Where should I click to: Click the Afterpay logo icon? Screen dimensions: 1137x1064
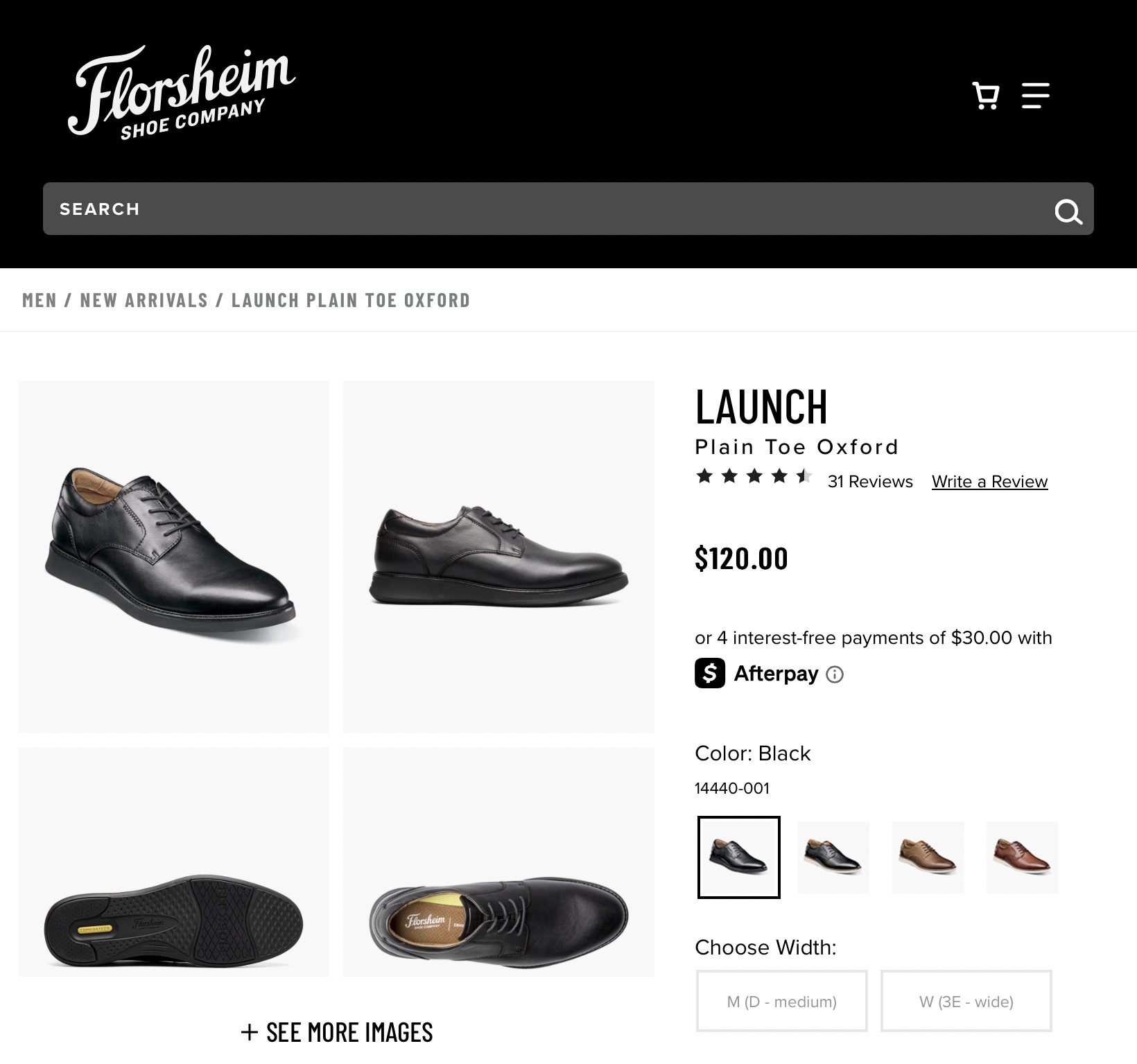pyautogui.click(x=710, y=673)
